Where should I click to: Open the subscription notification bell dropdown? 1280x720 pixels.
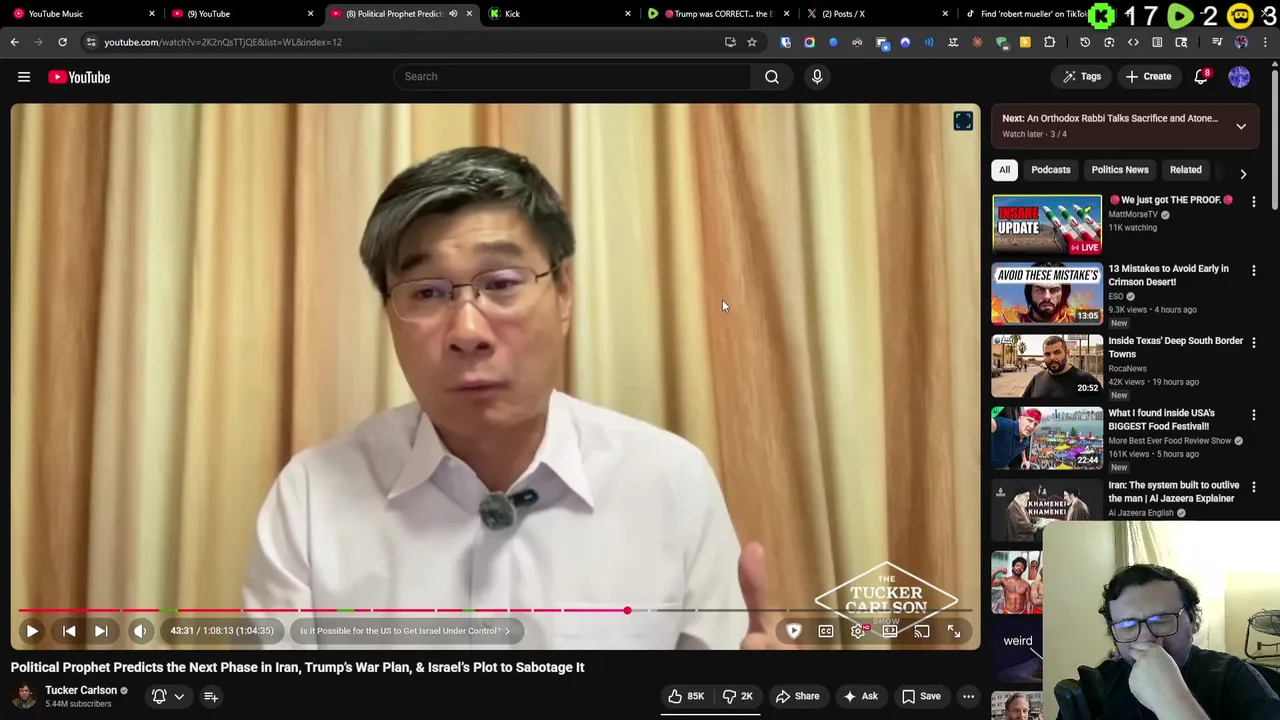tap(167, 696)
